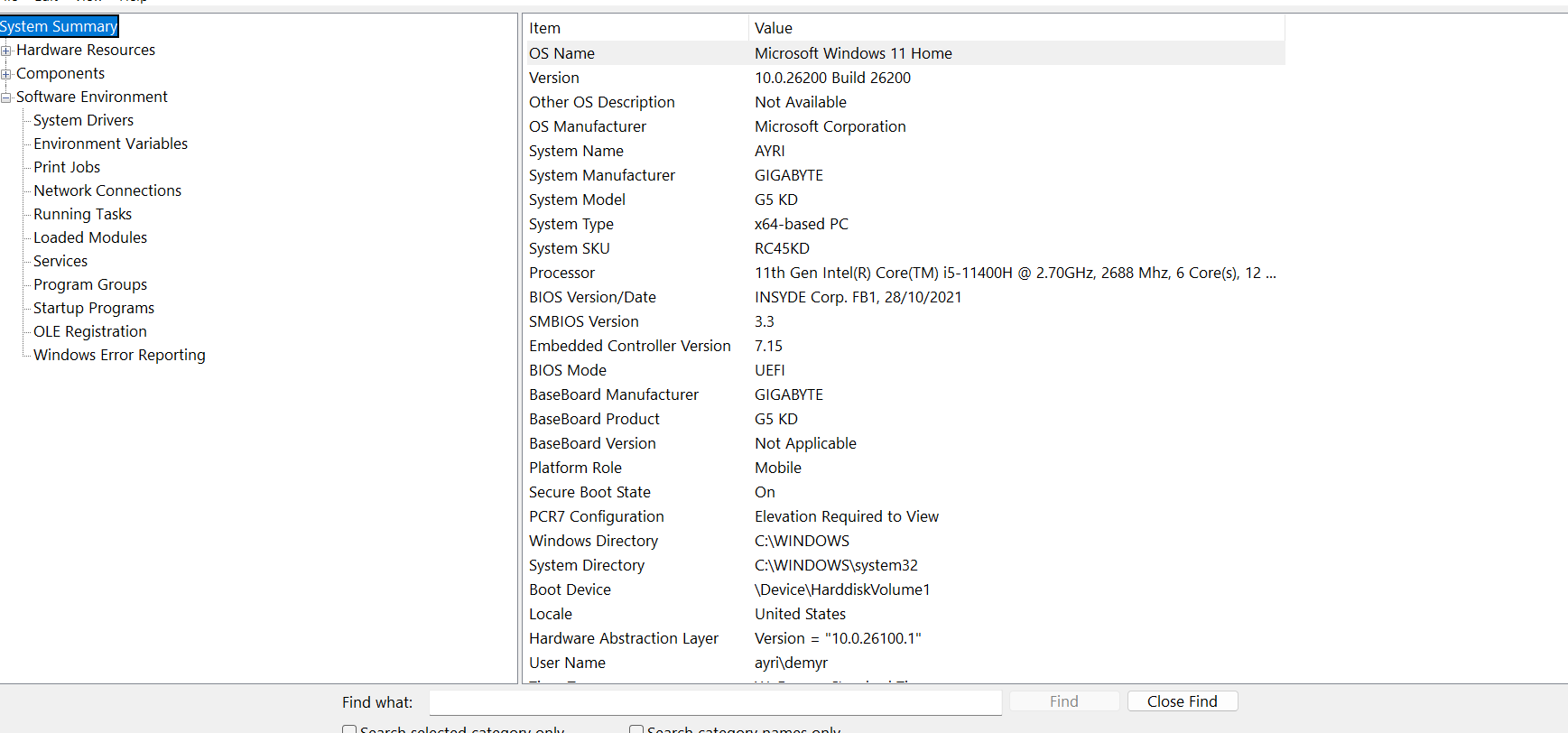Select the BIOS Mode row

[905, 370]
